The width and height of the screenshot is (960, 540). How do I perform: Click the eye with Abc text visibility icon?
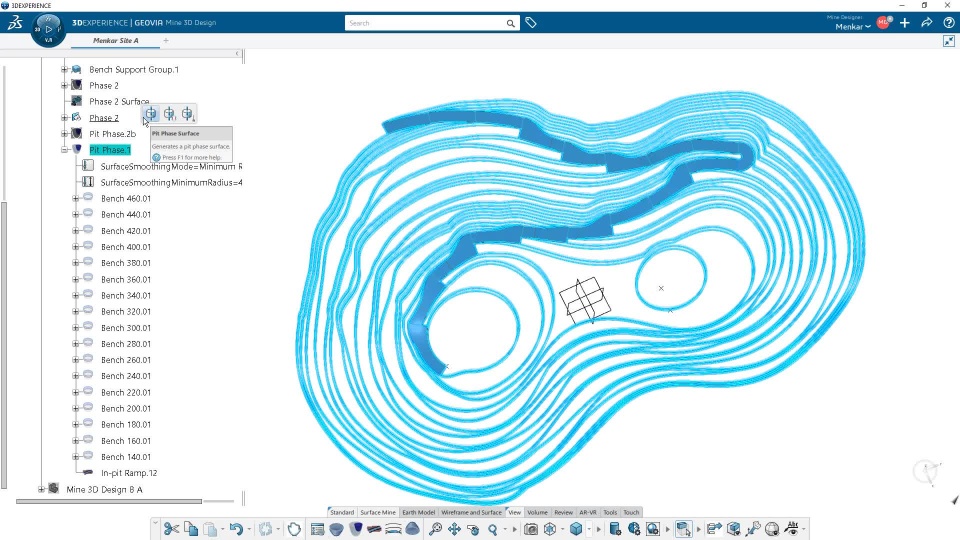(x=792, y=529)
